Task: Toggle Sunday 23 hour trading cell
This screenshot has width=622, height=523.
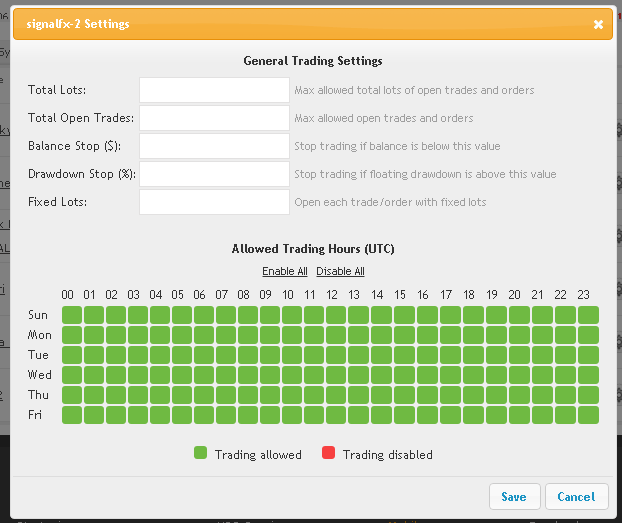Action: click(x=588, y=315)
